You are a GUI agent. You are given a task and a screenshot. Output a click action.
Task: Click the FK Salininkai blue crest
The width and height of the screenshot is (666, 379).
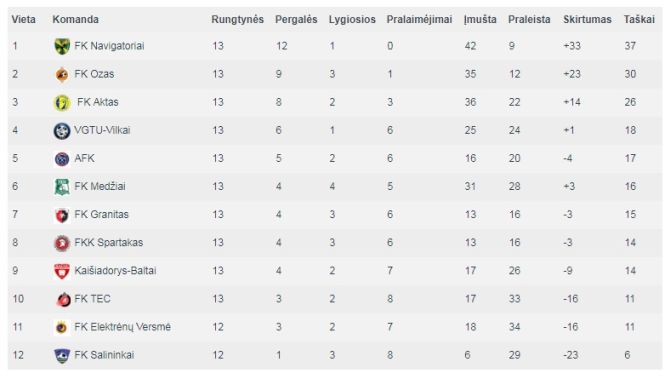click(62, 356)
